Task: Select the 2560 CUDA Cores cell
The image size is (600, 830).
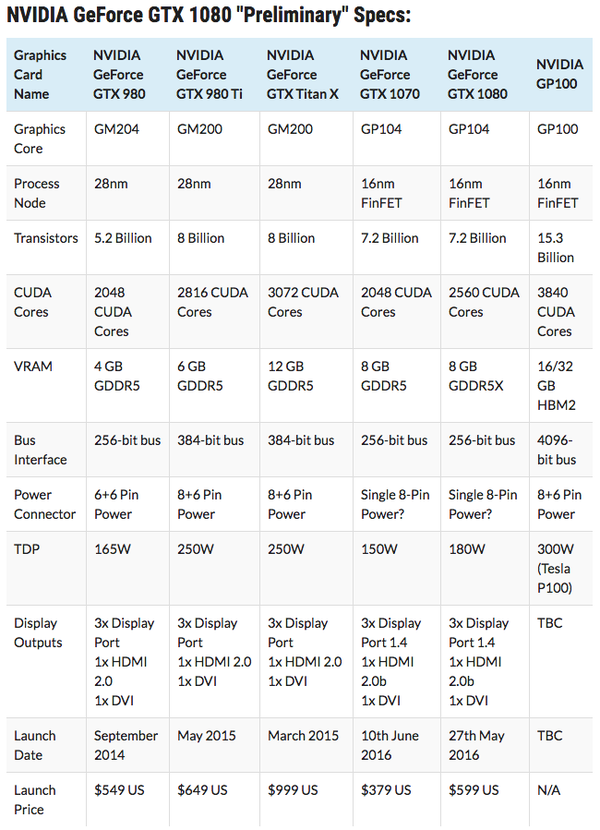Action: click(x=484, y=302)
